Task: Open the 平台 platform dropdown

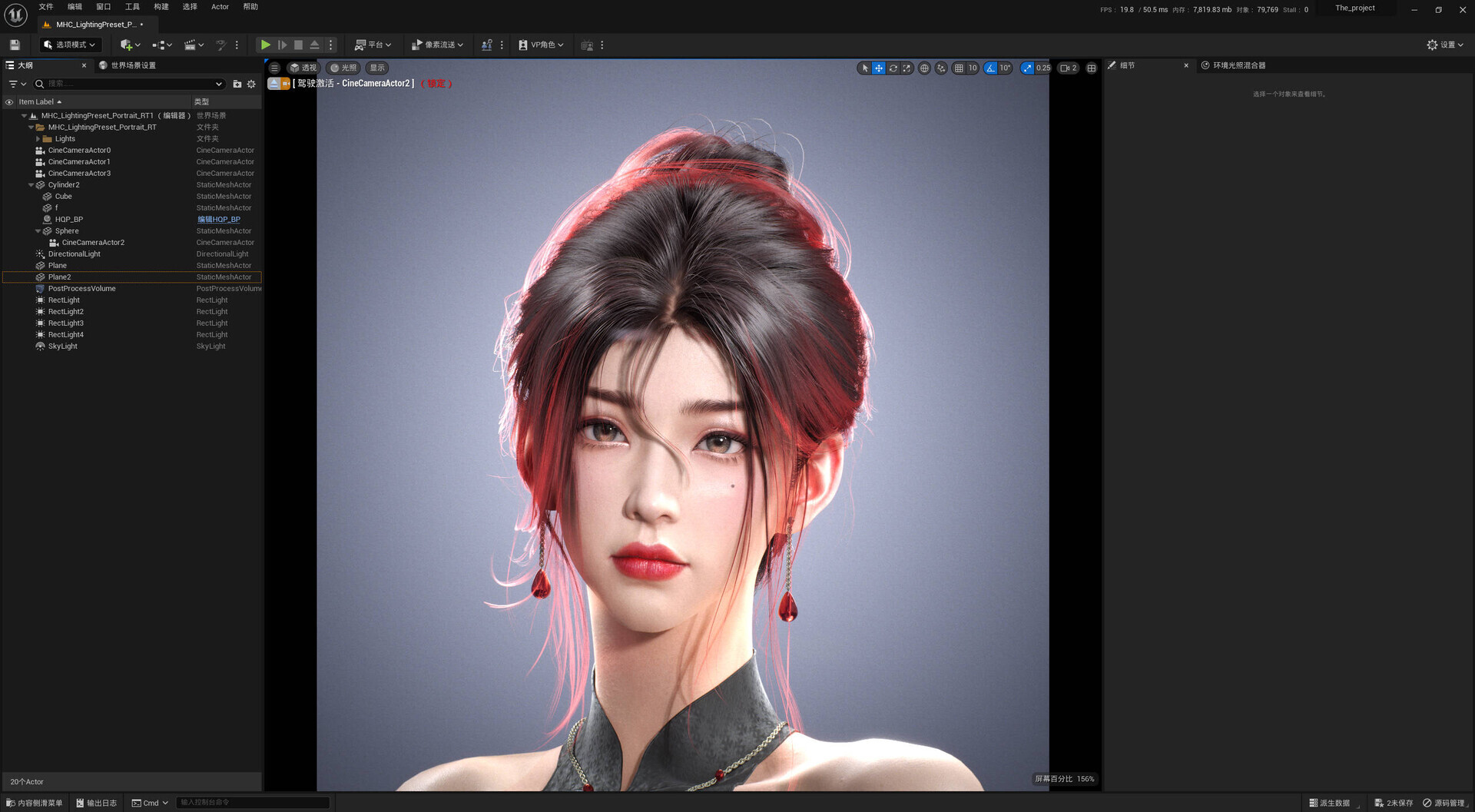Action: (x=373, y=44)
